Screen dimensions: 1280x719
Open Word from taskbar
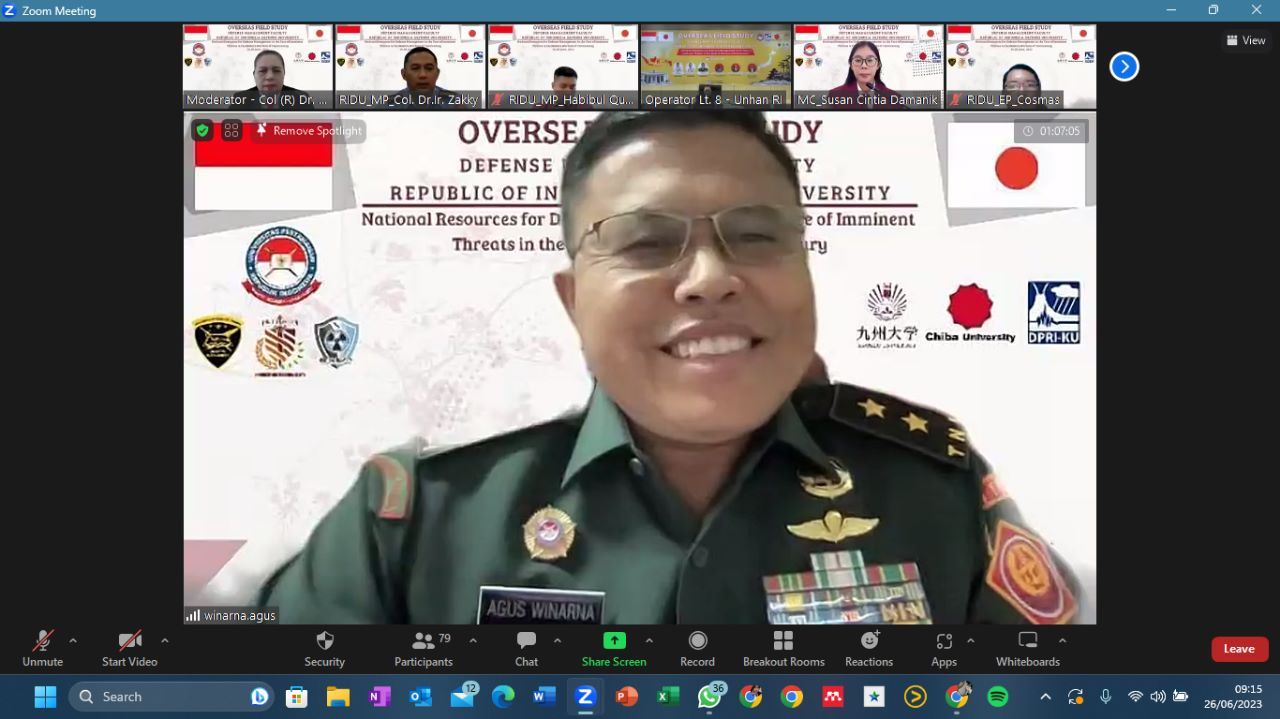pyautogui.click(x=544, y=696)
